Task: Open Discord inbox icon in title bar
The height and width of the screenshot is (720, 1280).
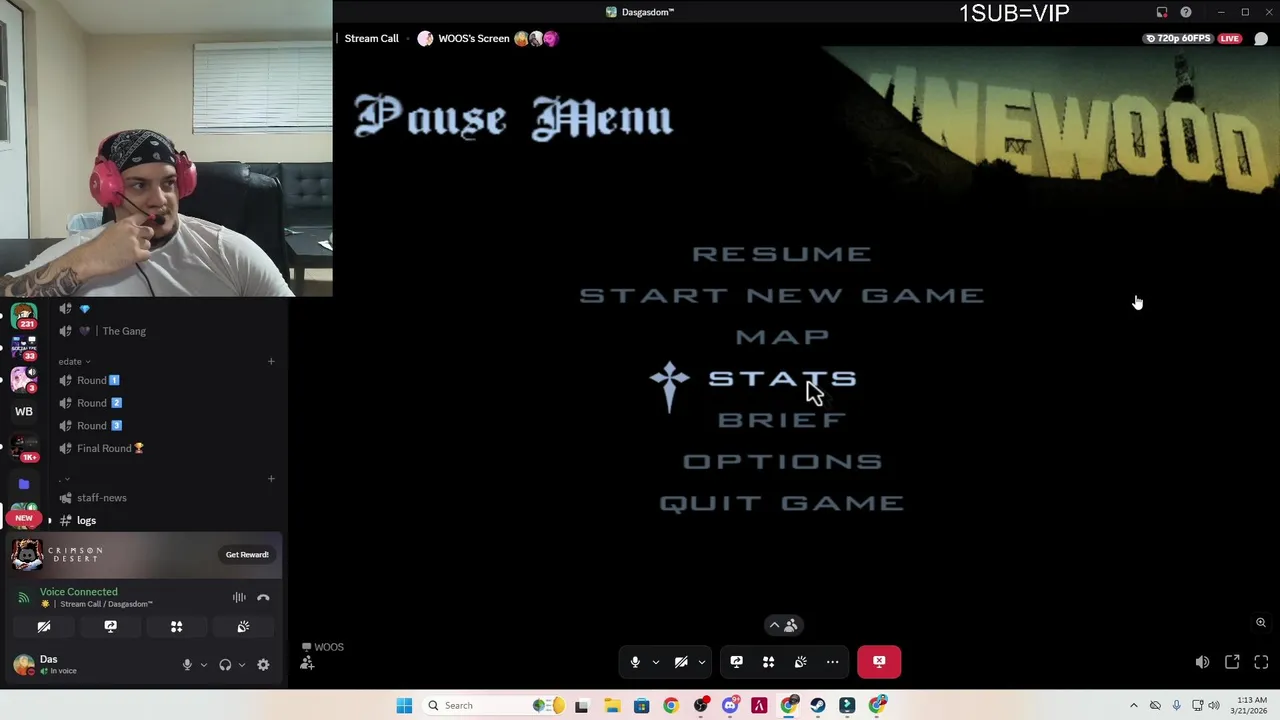Action: click(1162, 12)
